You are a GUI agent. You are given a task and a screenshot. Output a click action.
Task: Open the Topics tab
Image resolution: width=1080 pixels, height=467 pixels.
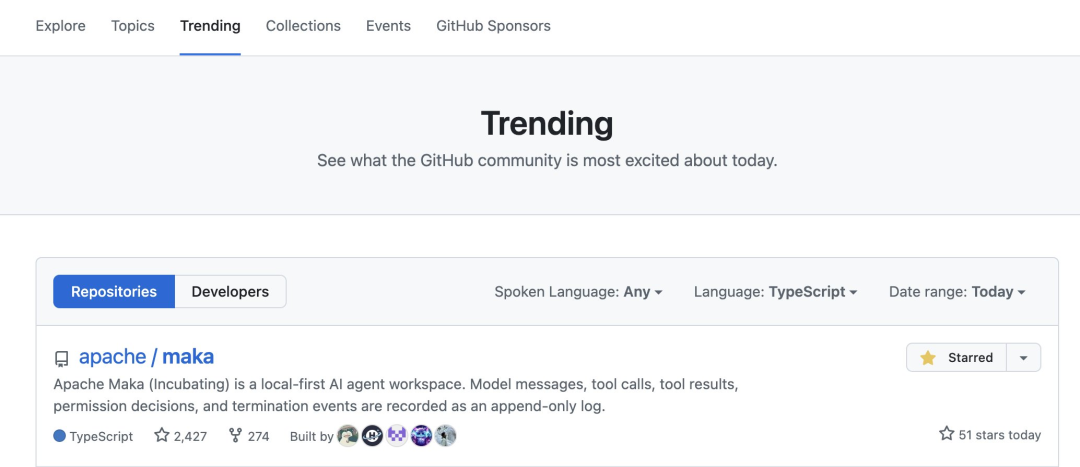coord(133,26)
